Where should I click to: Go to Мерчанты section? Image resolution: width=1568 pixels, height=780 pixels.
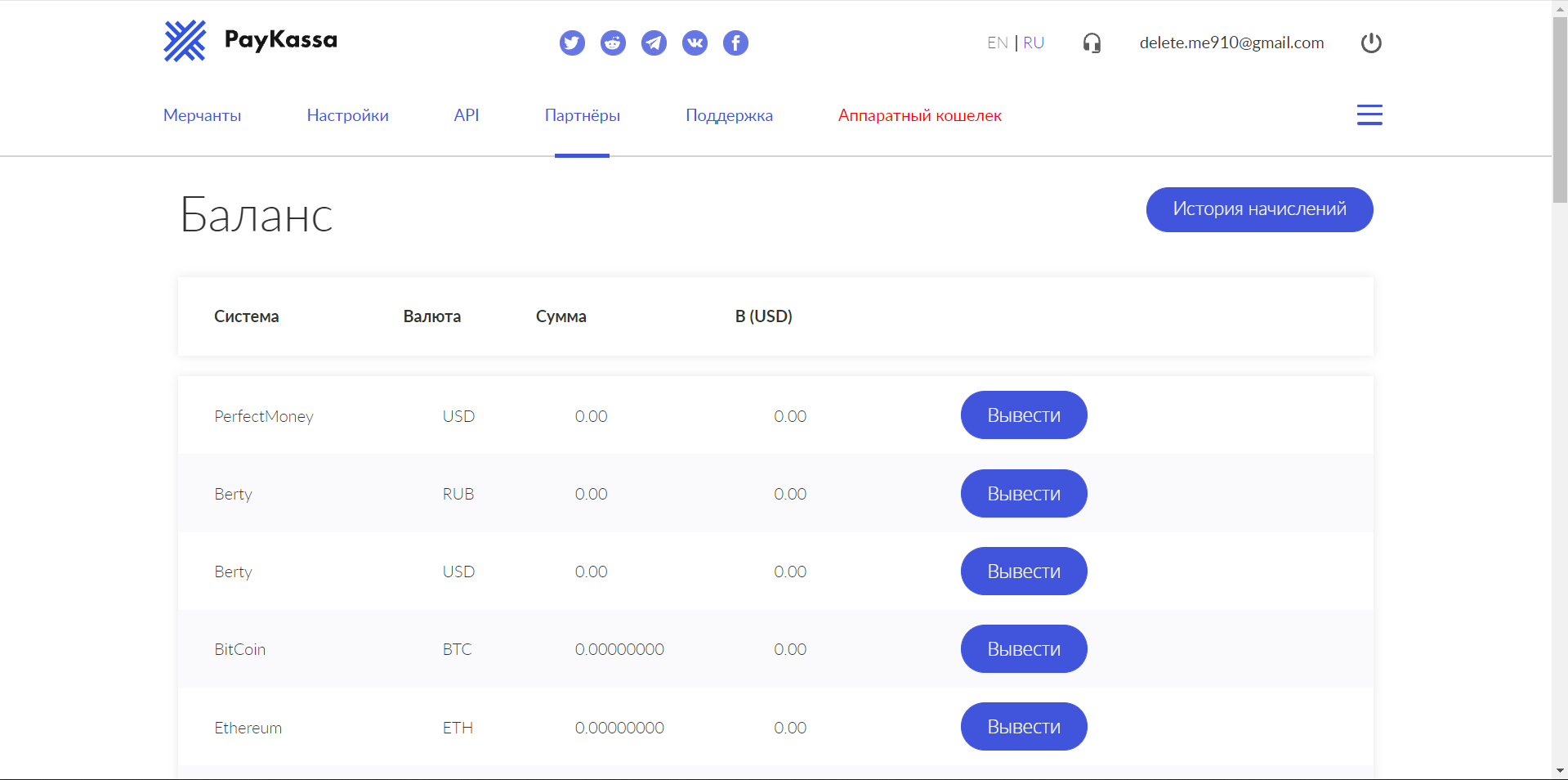click(x=202, y=115)
